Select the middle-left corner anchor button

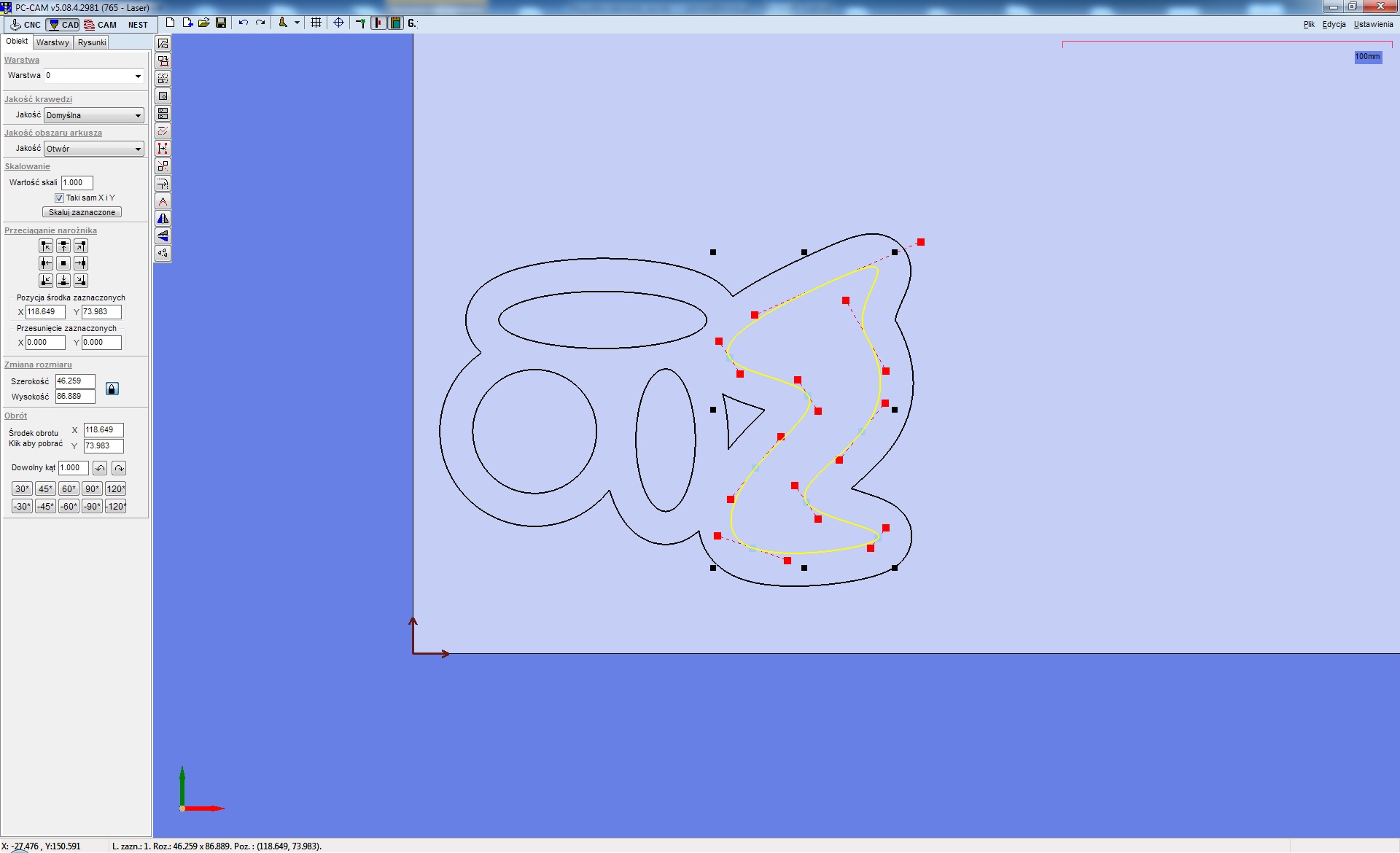[x=46, y=263]
